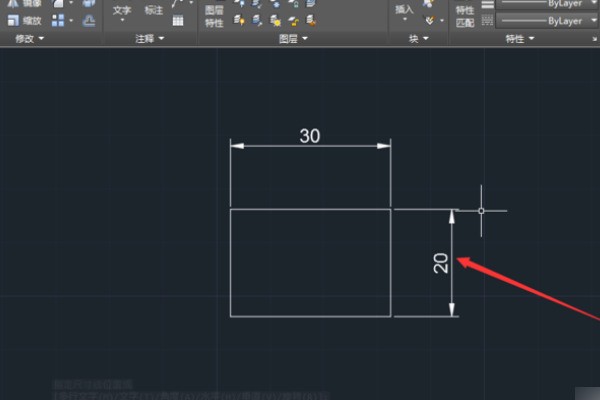Image resolution: width=600 pixels, height=400 pixels.
Task: Click 特性匹配 (Match Properties) tool
Action: point(464,15)
